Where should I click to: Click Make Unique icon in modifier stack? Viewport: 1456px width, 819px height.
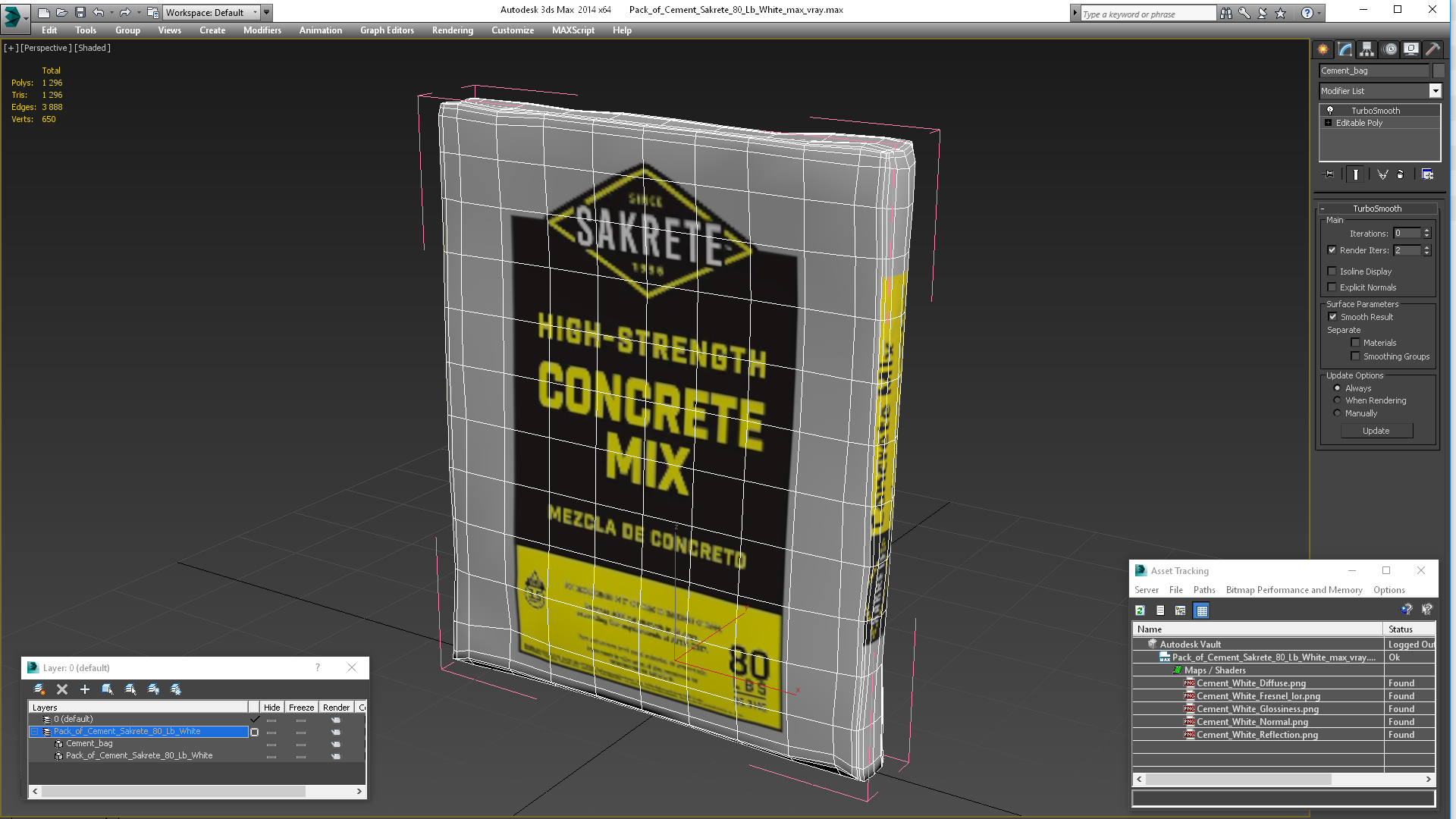click(x=1382, y=174)
